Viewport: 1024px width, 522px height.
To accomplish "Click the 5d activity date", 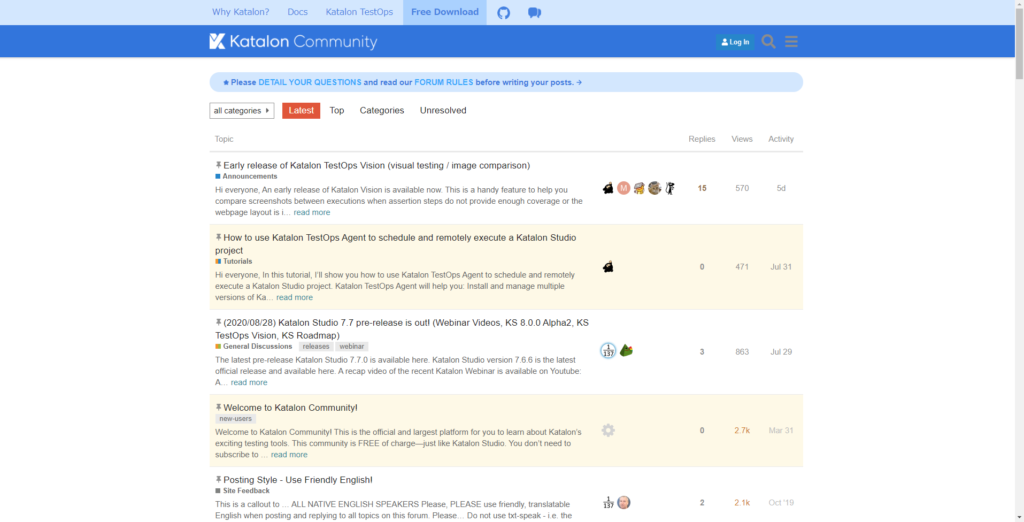I will click(x=781, y=188).
